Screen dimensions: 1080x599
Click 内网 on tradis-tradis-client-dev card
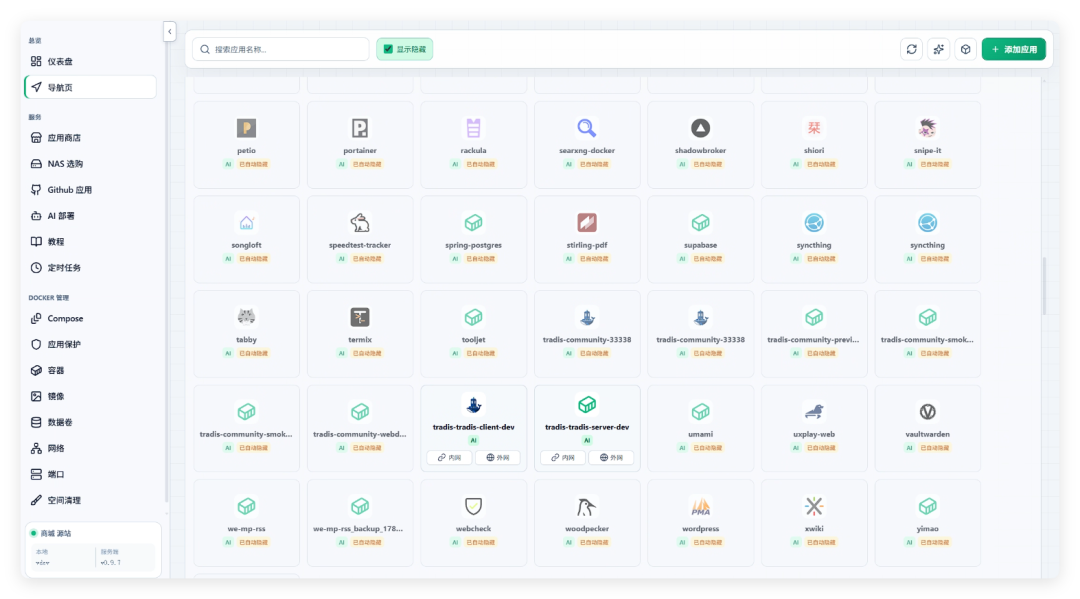449,457
